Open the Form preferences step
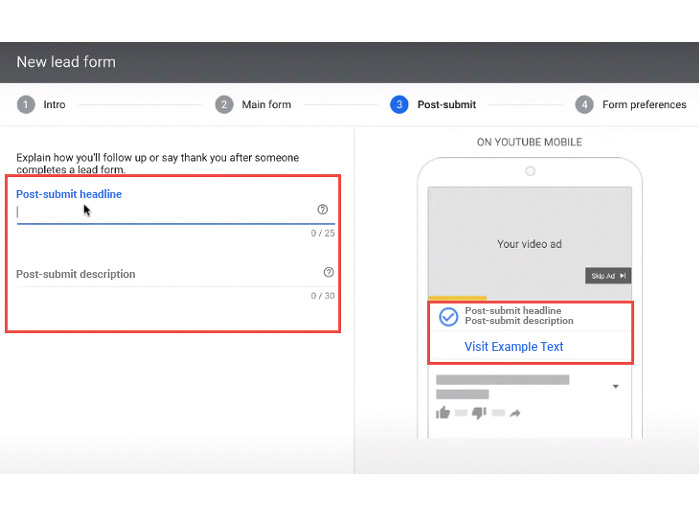Screen dimensions: 699x516 point(644,104)
